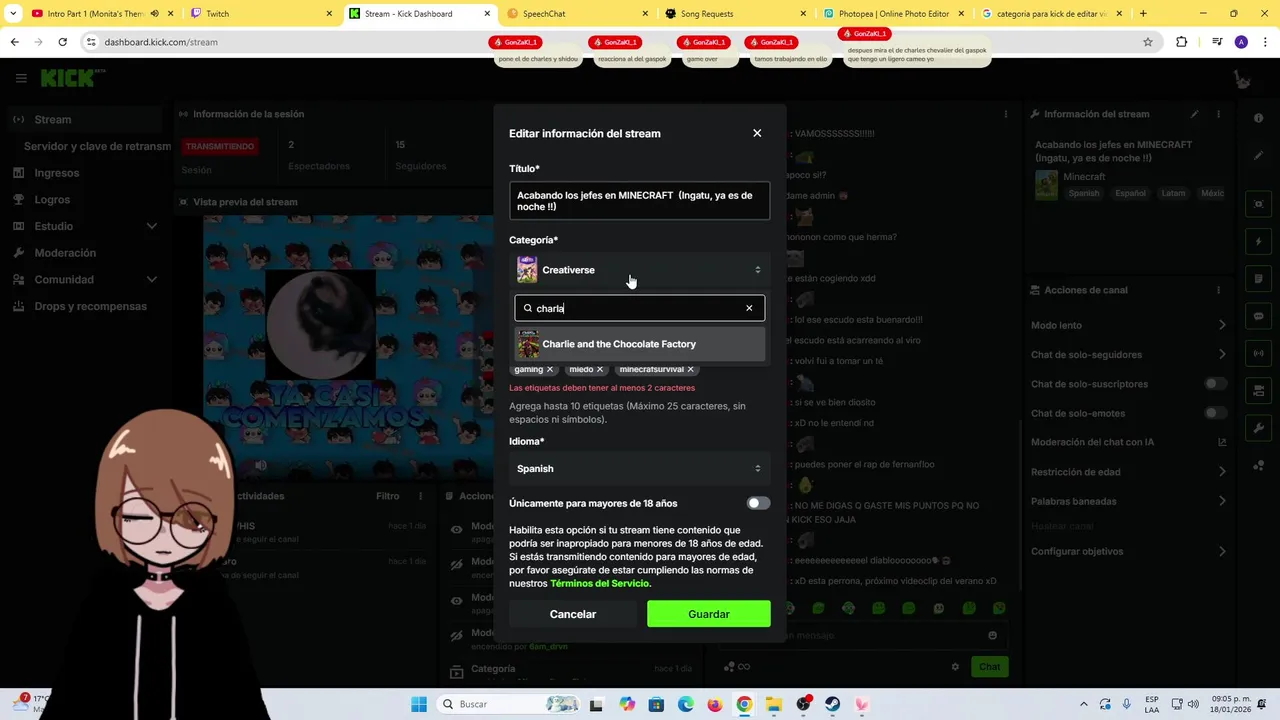Open the three-dot menu of Información del stream panel
Screen dimensions: 1280x720
click(x=1218, y=114)
